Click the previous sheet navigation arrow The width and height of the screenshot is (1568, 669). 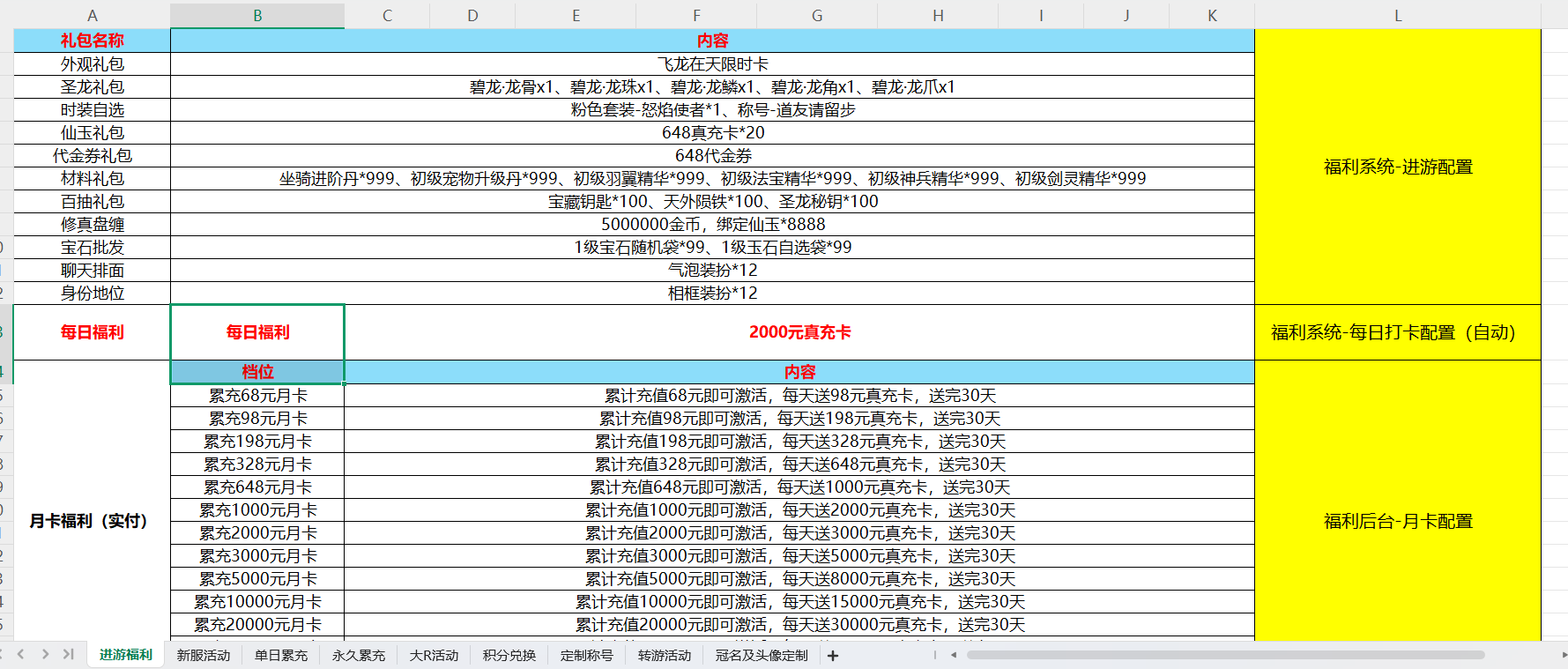[x=21, y=655]
